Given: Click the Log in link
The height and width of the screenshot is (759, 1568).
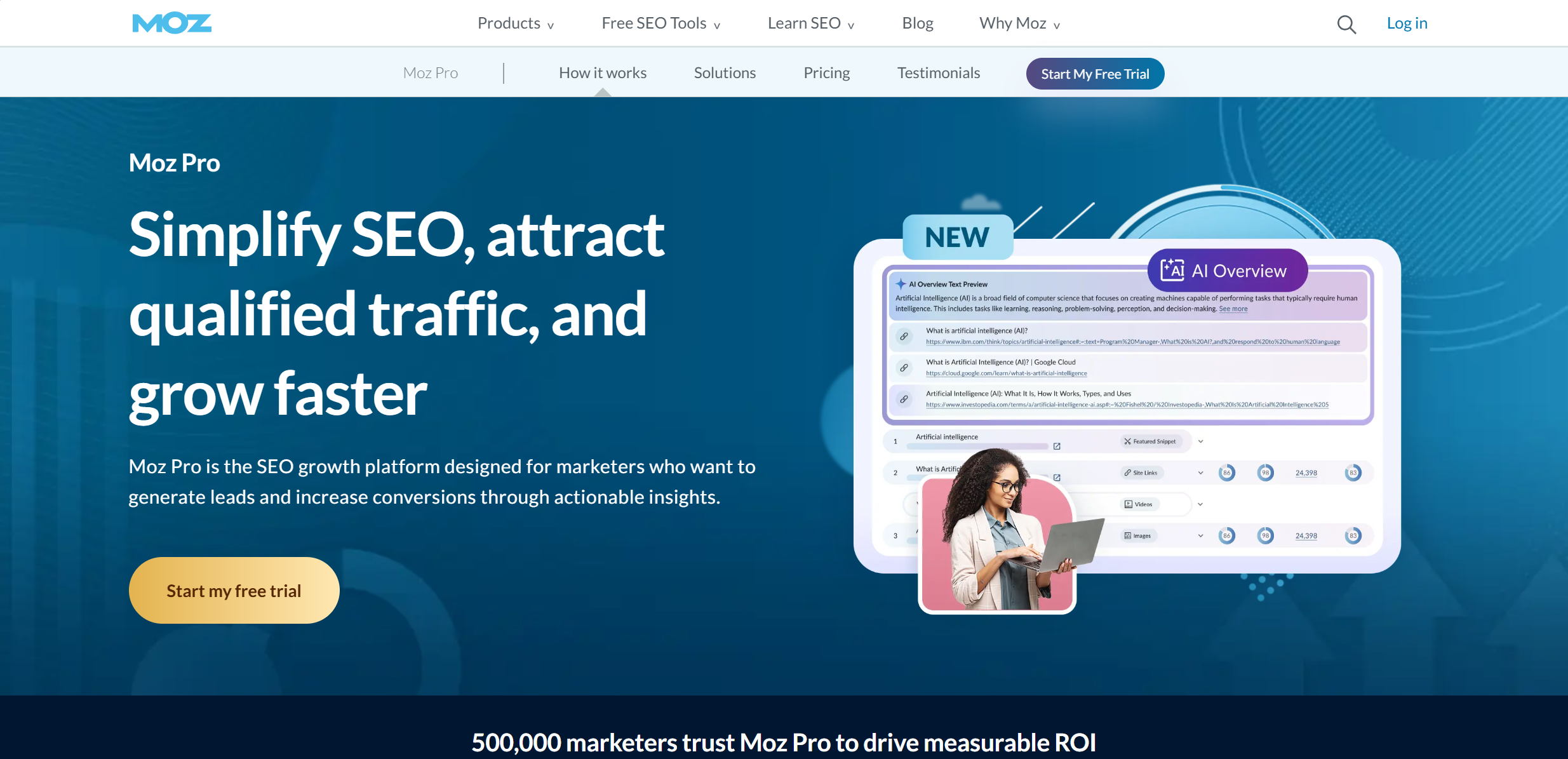Looking at the screenshot, I should click(x=1407, y=24).
